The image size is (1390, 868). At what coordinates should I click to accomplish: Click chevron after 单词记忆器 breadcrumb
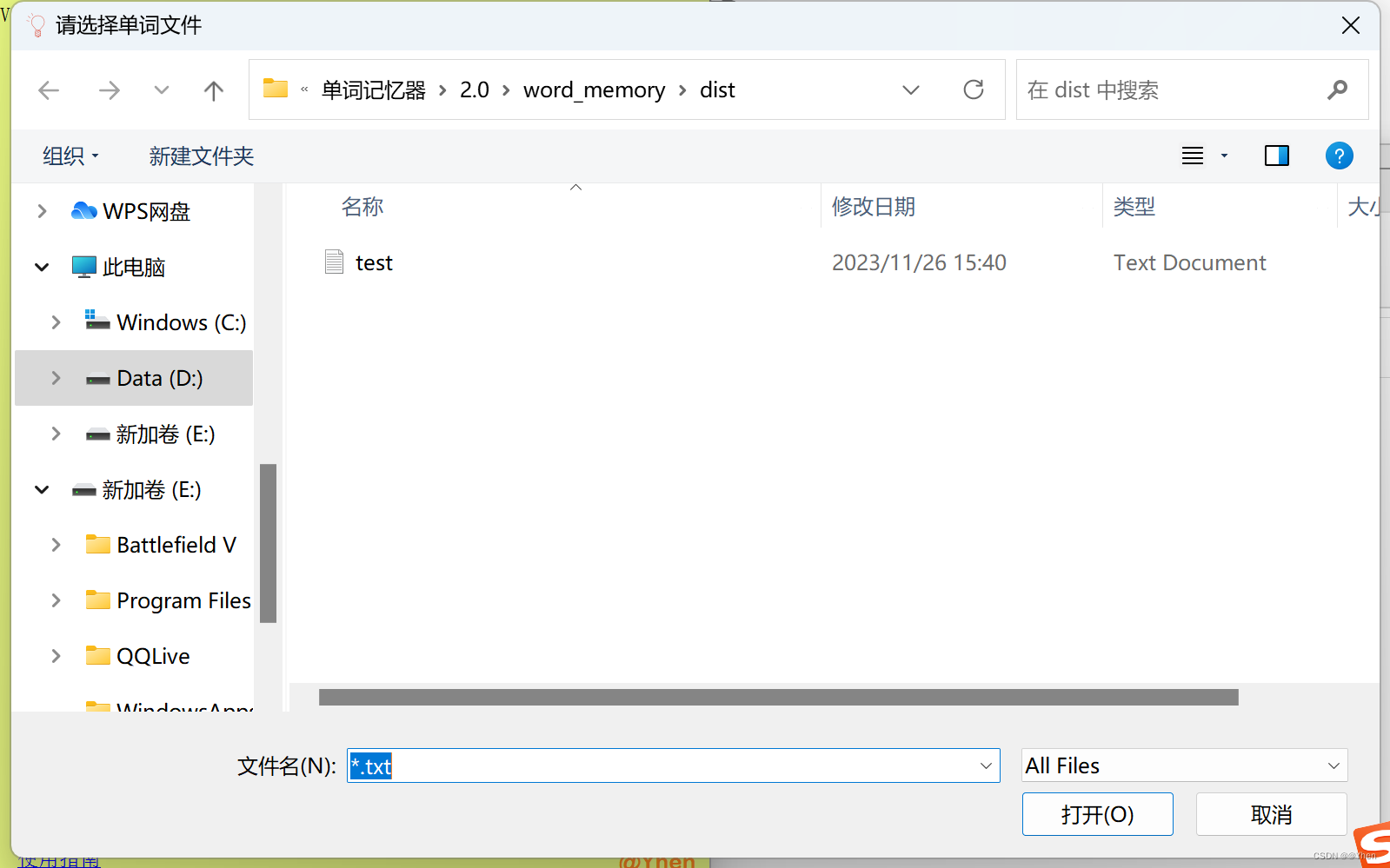coord(442,90)
